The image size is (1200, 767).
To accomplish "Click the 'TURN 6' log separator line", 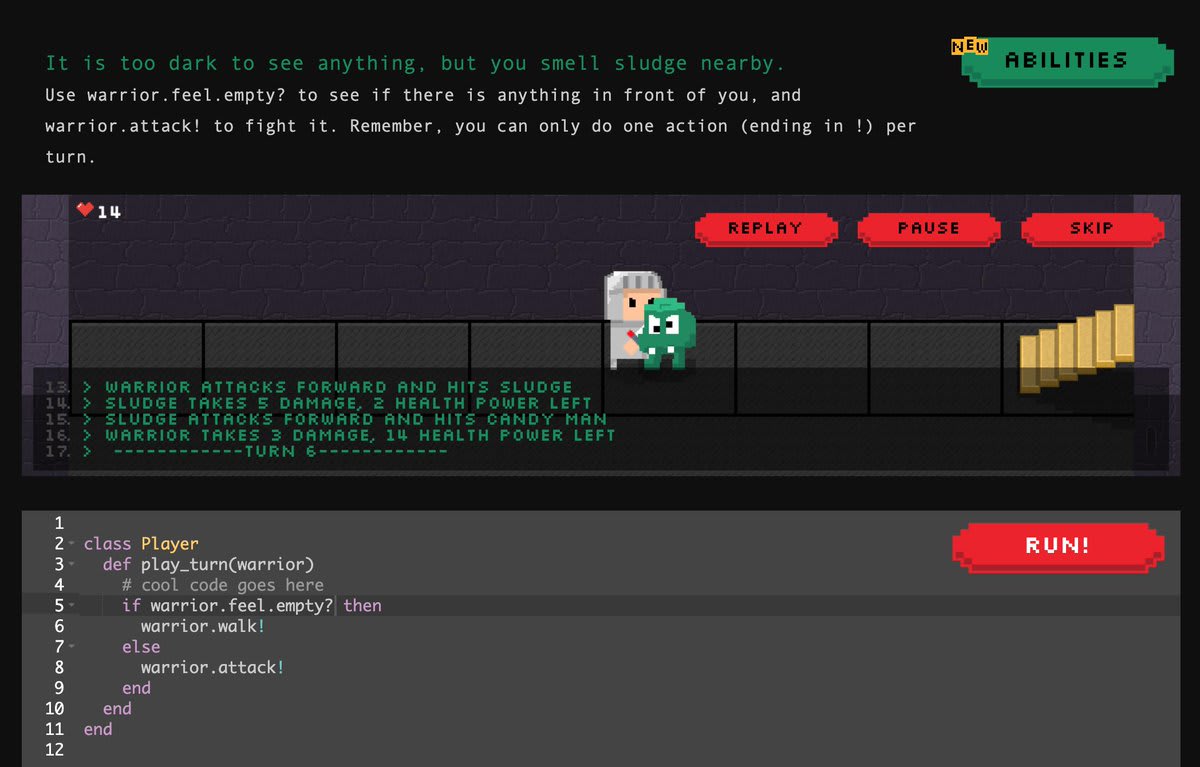I will point(281,451).
